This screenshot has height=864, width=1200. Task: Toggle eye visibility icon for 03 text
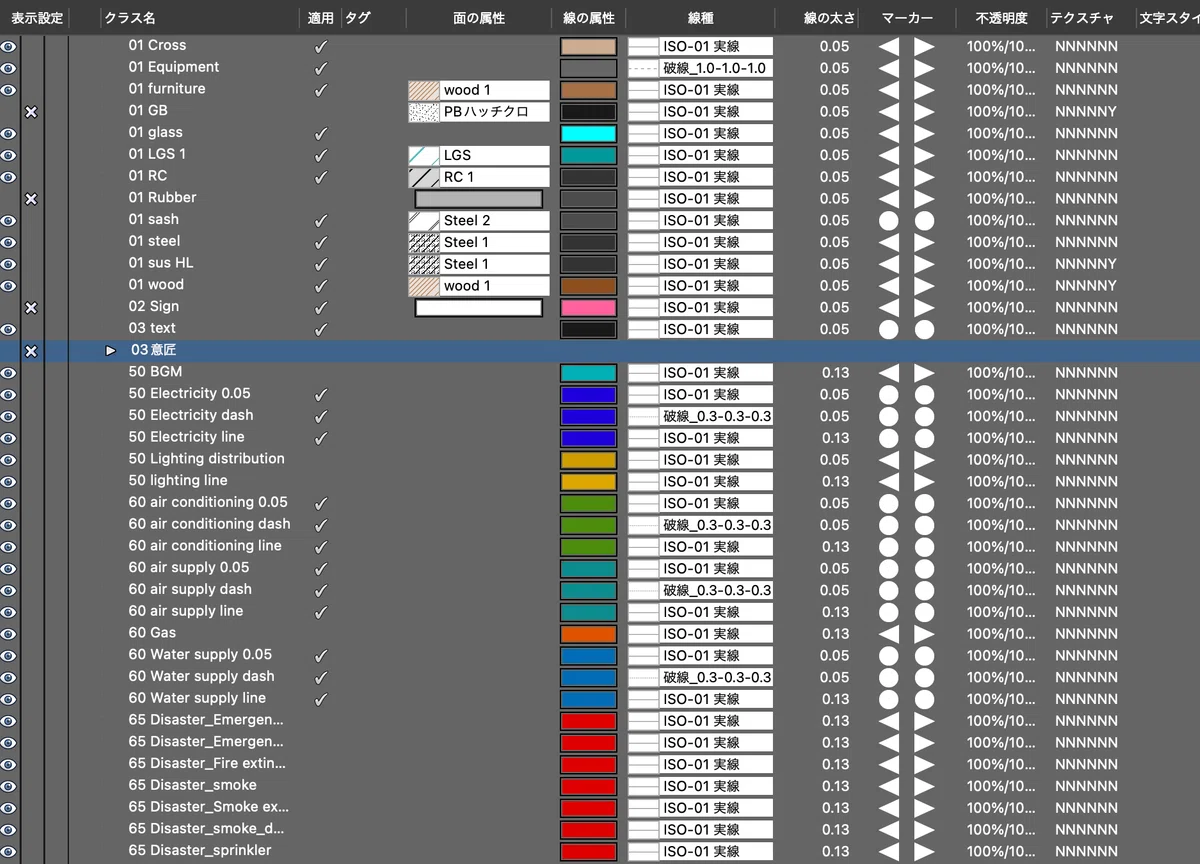[8, 329]
